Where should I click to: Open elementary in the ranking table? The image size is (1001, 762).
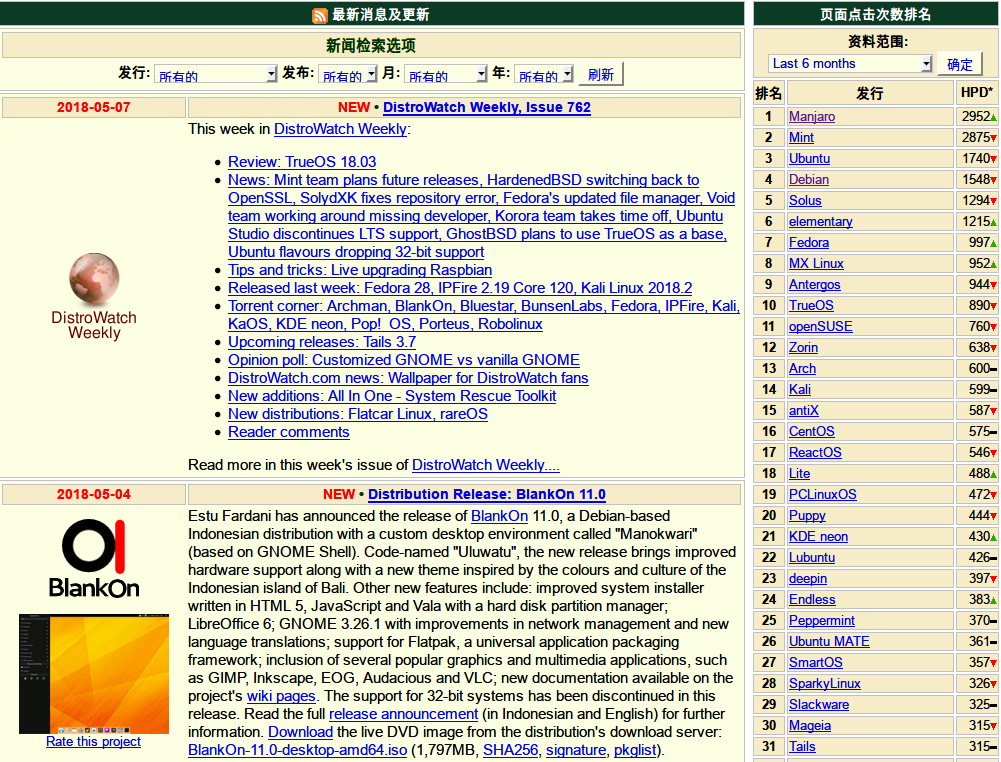pos(821,221)
